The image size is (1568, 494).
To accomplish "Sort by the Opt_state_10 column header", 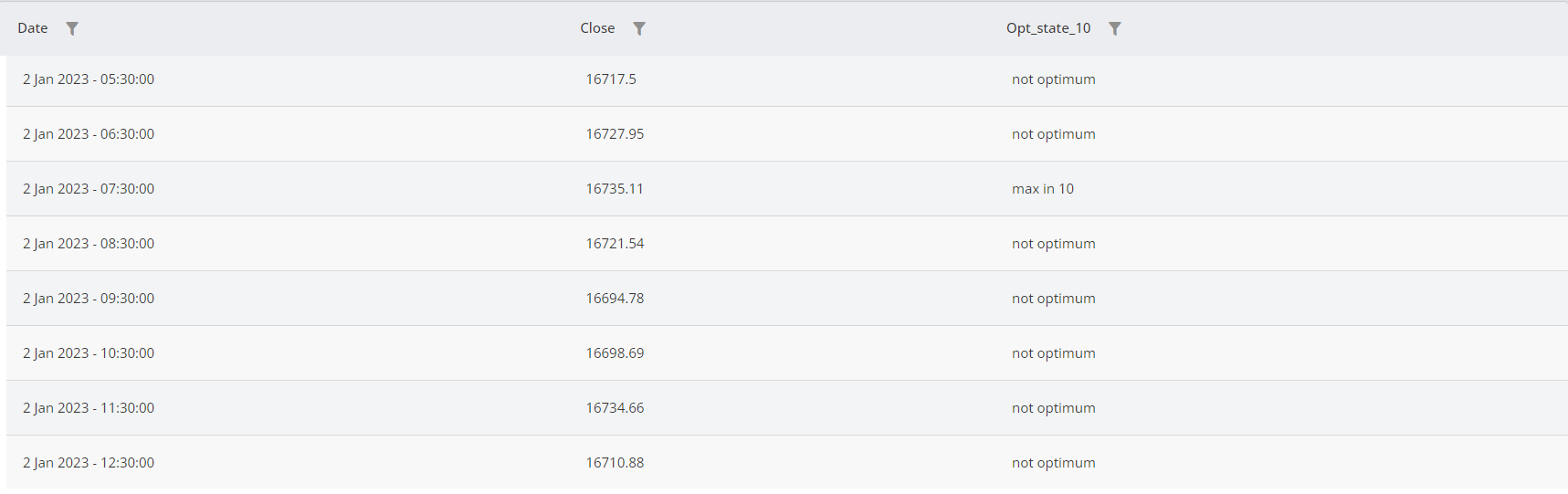I will tap(1048, 28).
